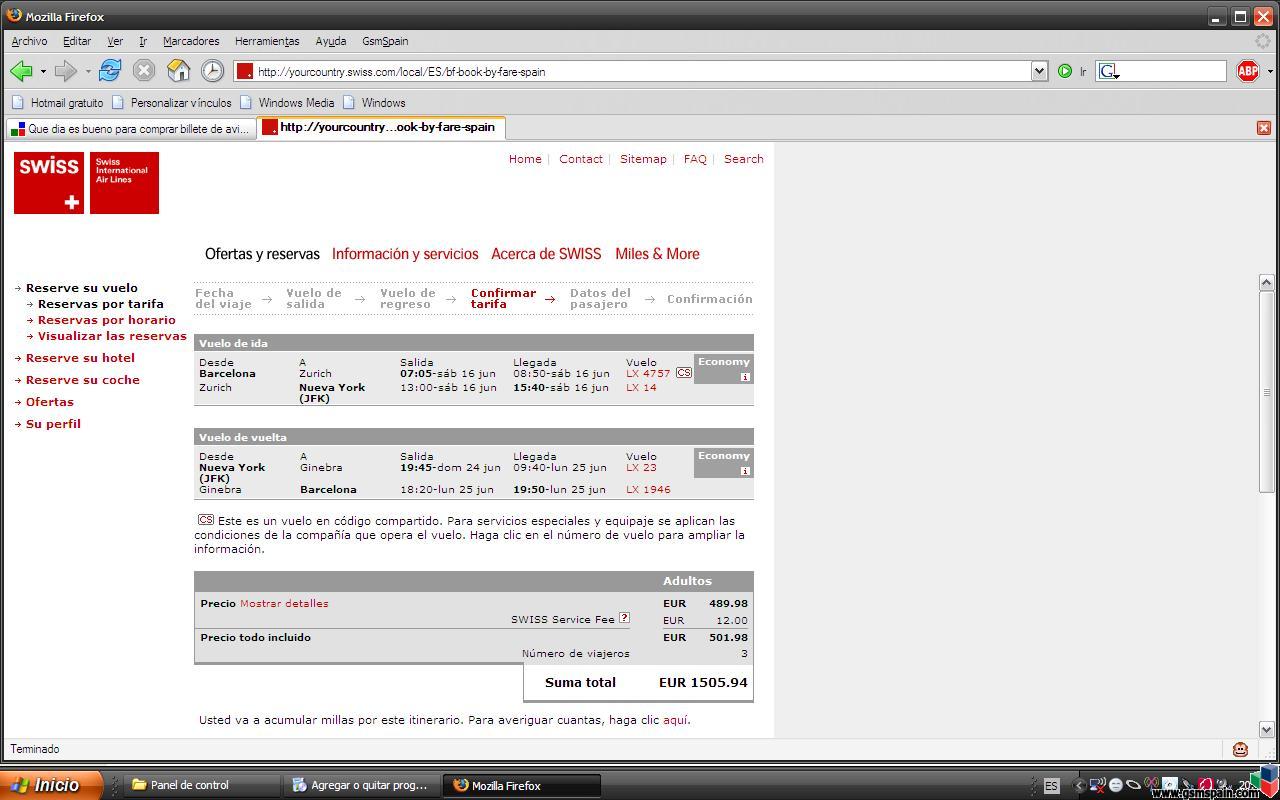Click flight number LX 4757
Image resolution: width=1280 pixels, height=800 pixels.
(648, 373)
